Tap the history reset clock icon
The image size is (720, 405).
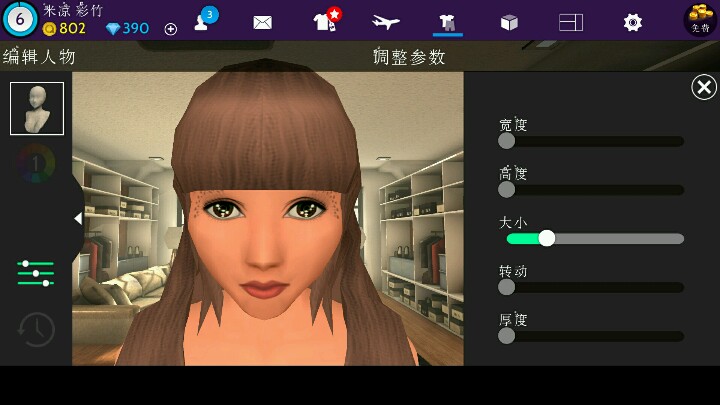(37, 329)
